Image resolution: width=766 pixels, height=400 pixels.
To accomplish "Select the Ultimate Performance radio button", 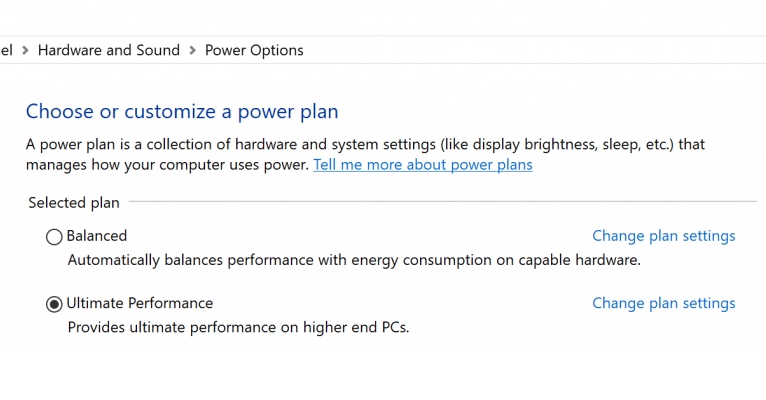I will coord(54,304).
